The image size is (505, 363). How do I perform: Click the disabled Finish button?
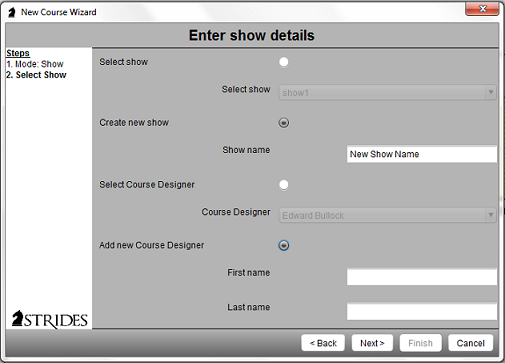(x=421, y=343)
